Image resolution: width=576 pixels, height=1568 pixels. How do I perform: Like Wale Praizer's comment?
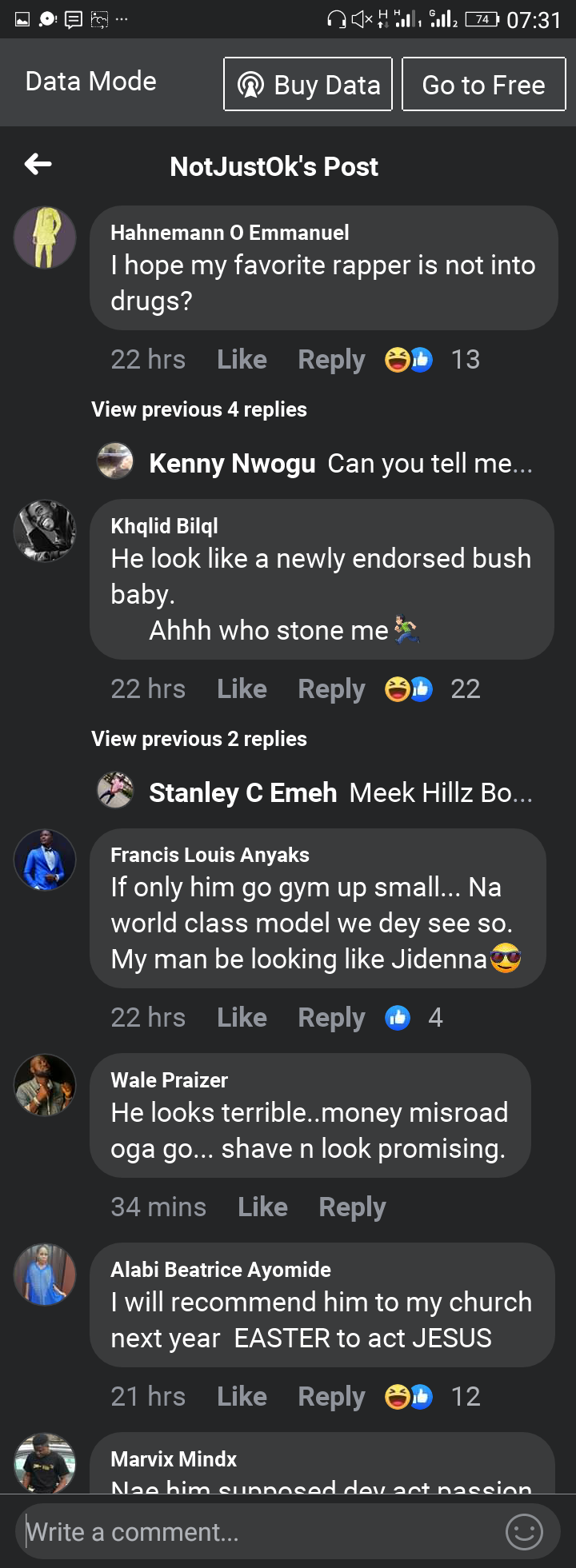[262, 1207]
